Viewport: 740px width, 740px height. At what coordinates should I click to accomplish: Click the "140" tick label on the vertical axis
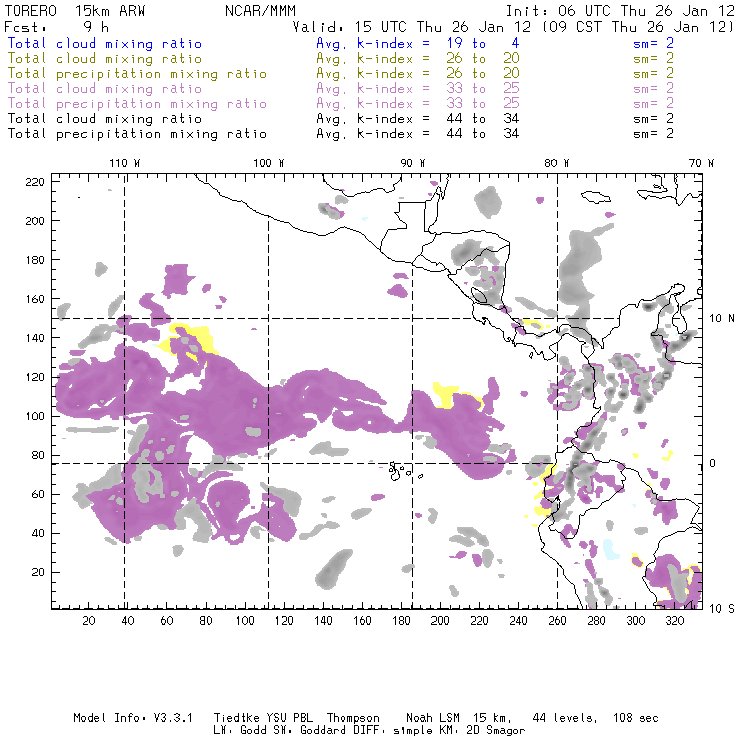[x=35, y=338]
